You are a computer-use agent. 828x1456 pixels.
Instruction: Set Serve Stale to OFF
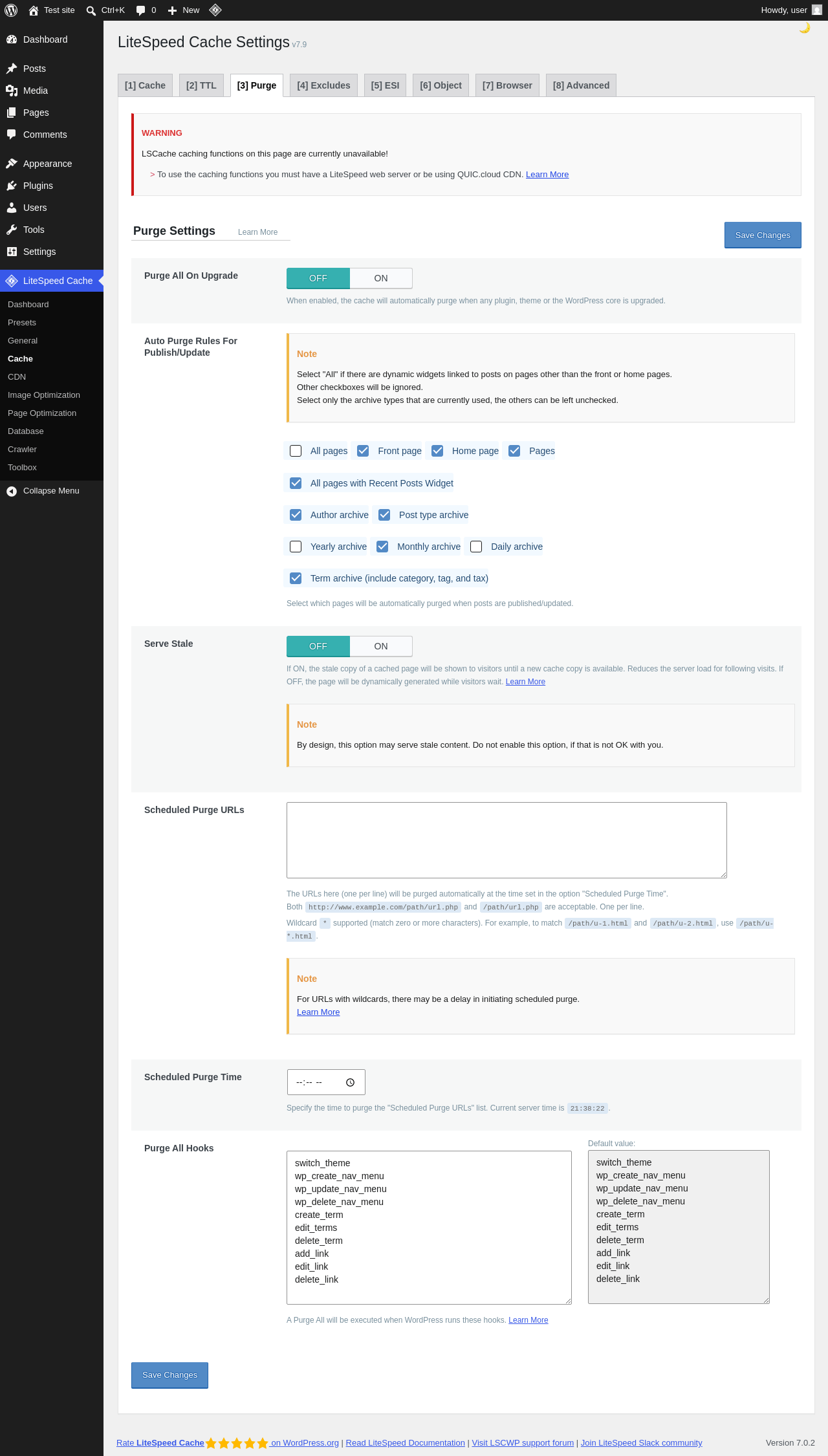pyautogui.click(x=318, y=646)
